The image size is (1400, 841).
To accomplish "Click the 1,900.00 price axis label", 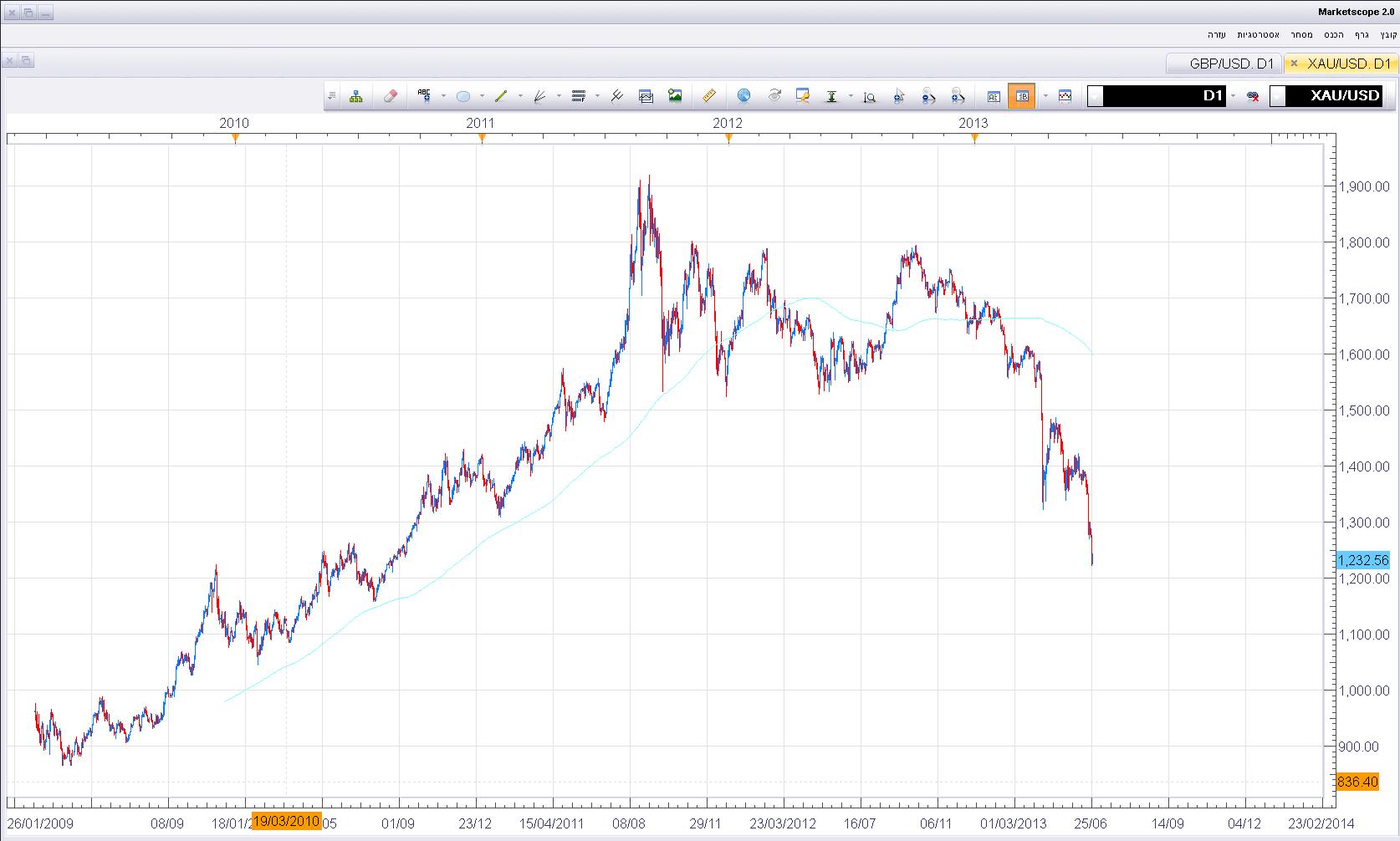I will click(x=1364, y=186).
